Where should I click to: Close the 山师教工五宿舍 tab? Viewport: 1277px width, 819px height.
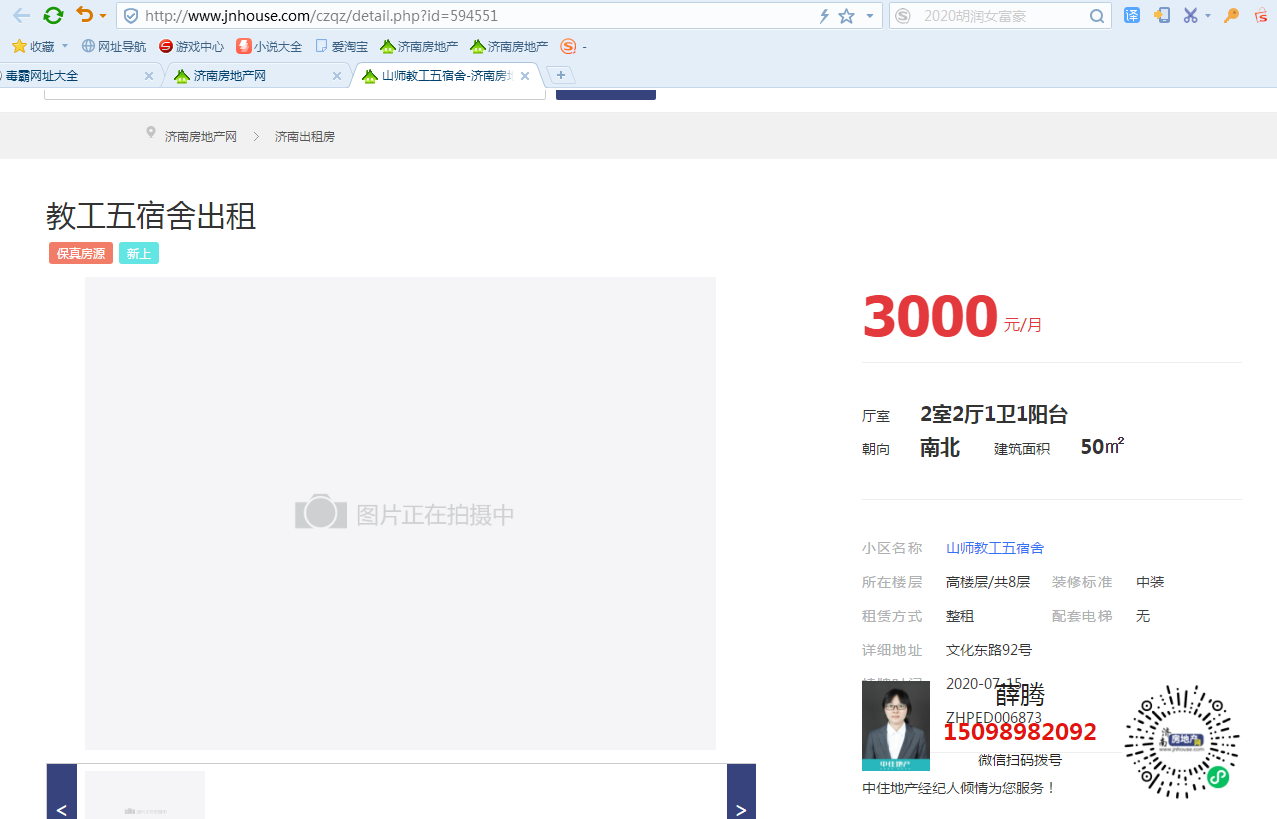point(525,76)
